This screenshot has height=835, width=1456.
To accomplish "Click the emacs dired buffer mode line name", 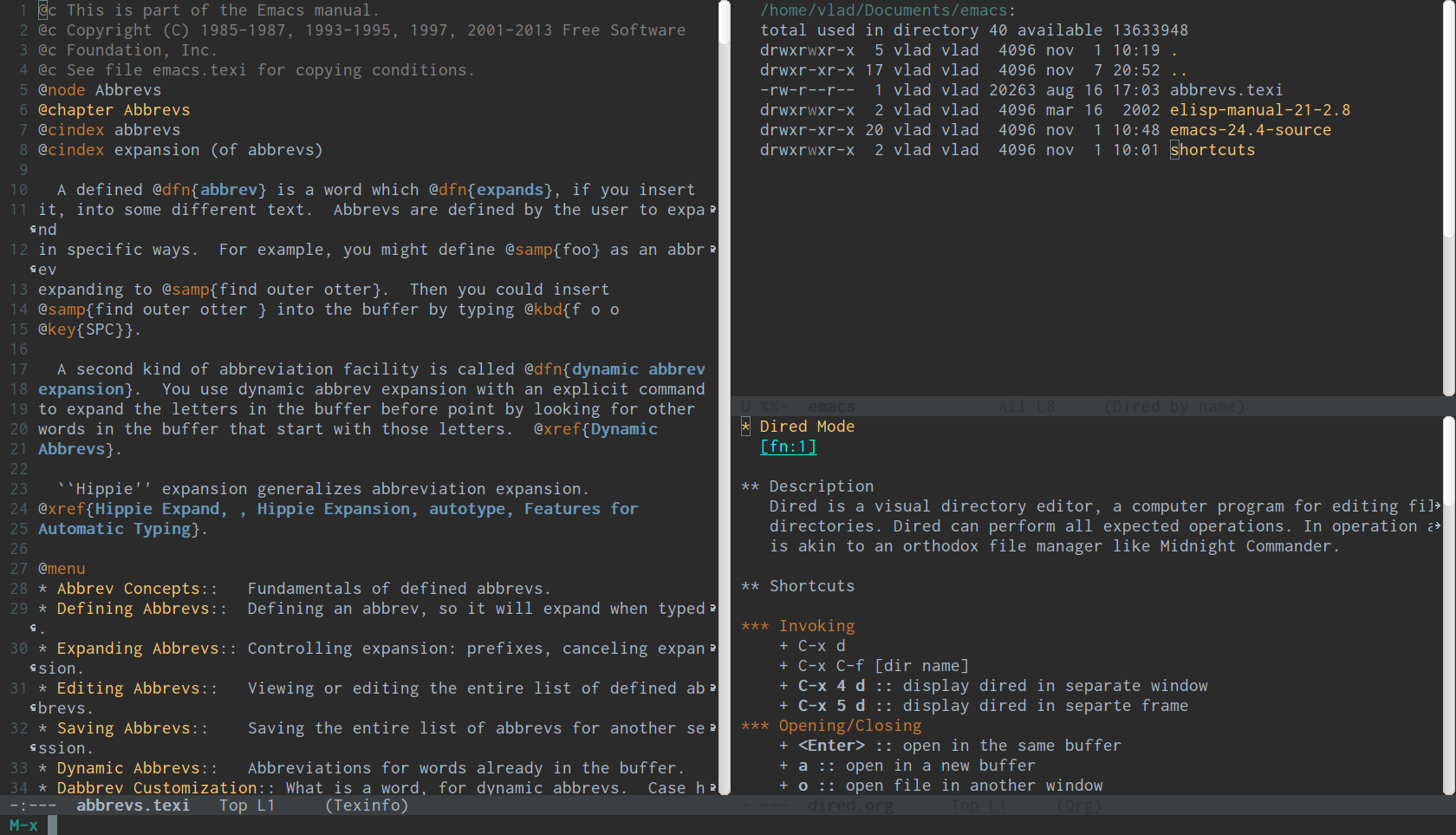I will click(x=831, y=407).
